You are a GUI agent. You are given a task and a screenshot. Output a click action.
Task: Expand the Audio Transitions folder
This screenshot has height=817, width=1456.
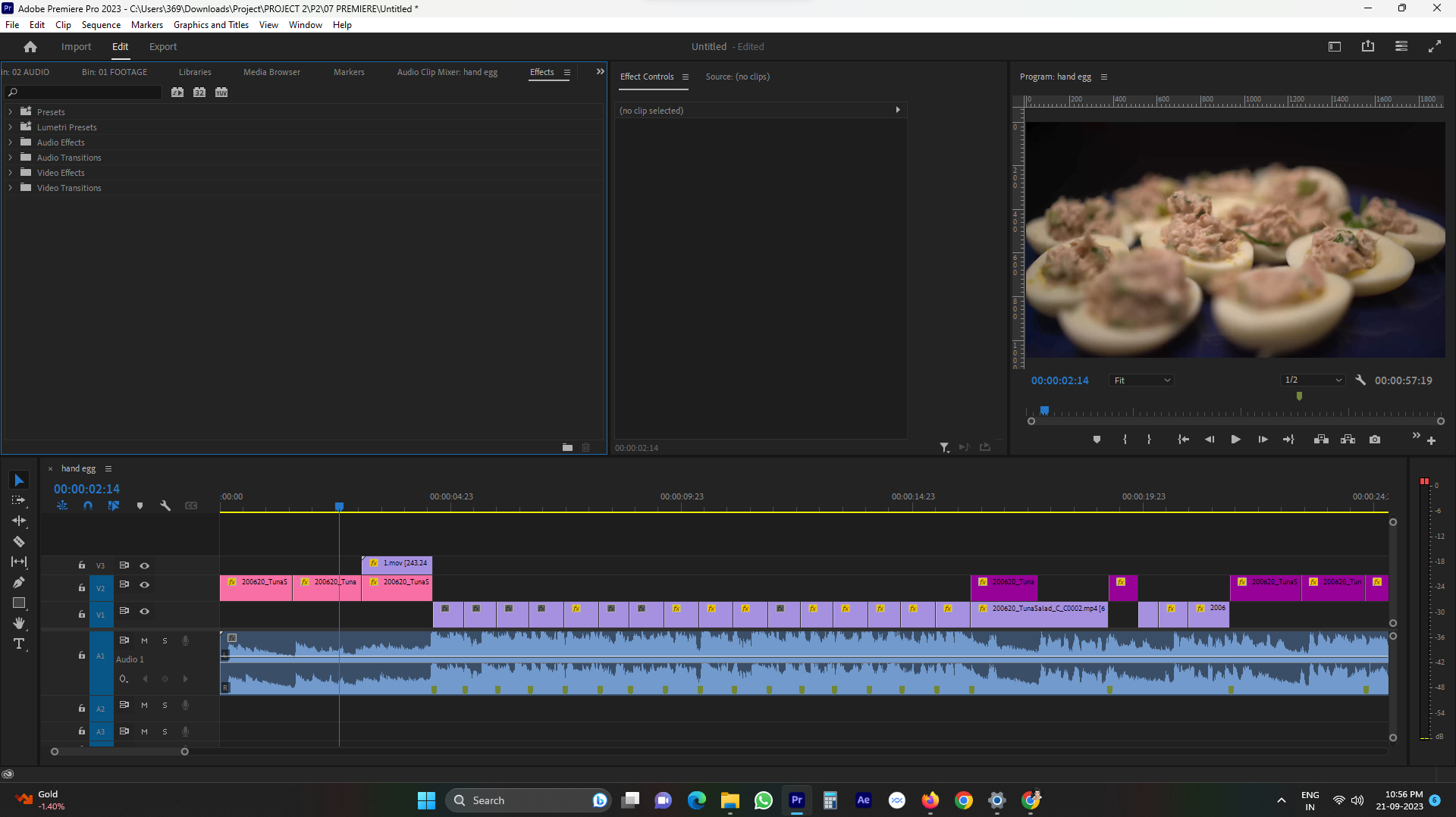point(10,158)
